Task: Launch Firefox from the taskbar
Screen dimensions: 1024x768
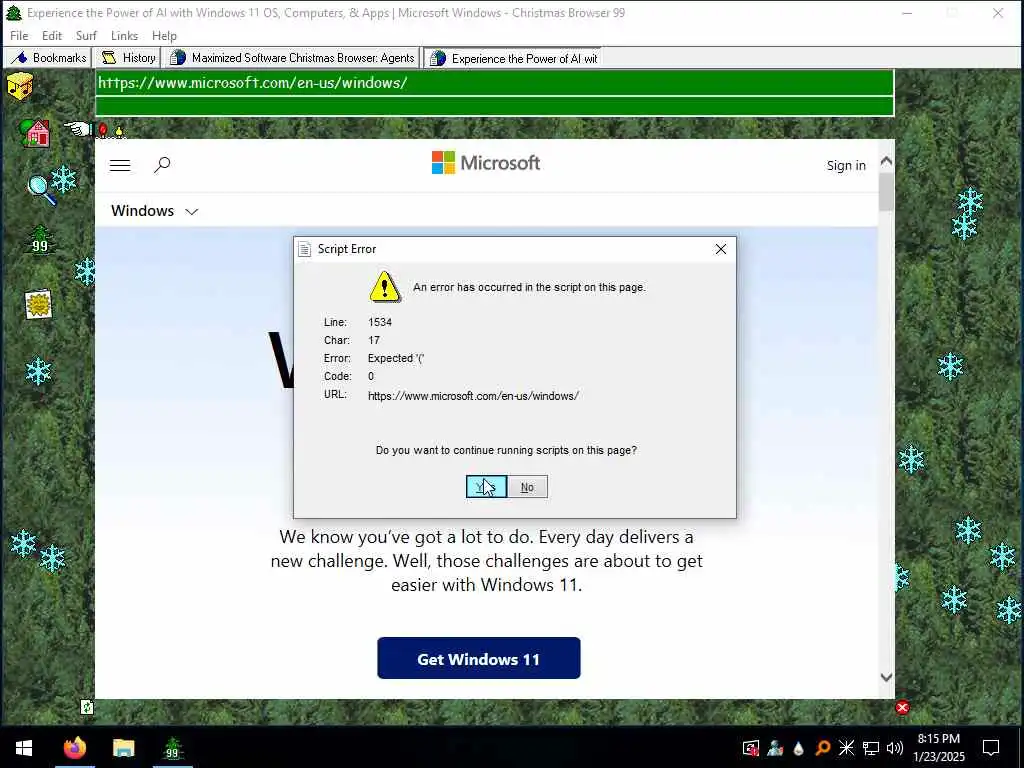Action: [74, 748]
